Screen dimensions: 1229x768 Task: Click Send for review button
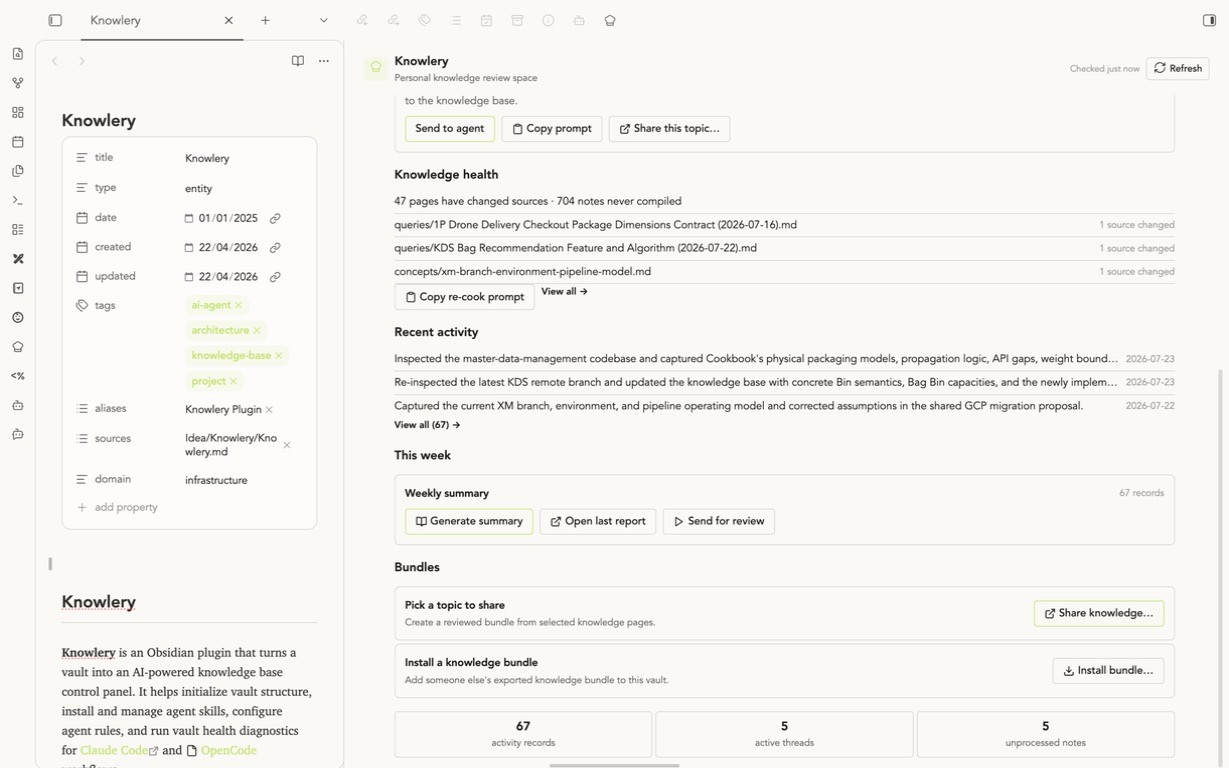pos(719,522)
